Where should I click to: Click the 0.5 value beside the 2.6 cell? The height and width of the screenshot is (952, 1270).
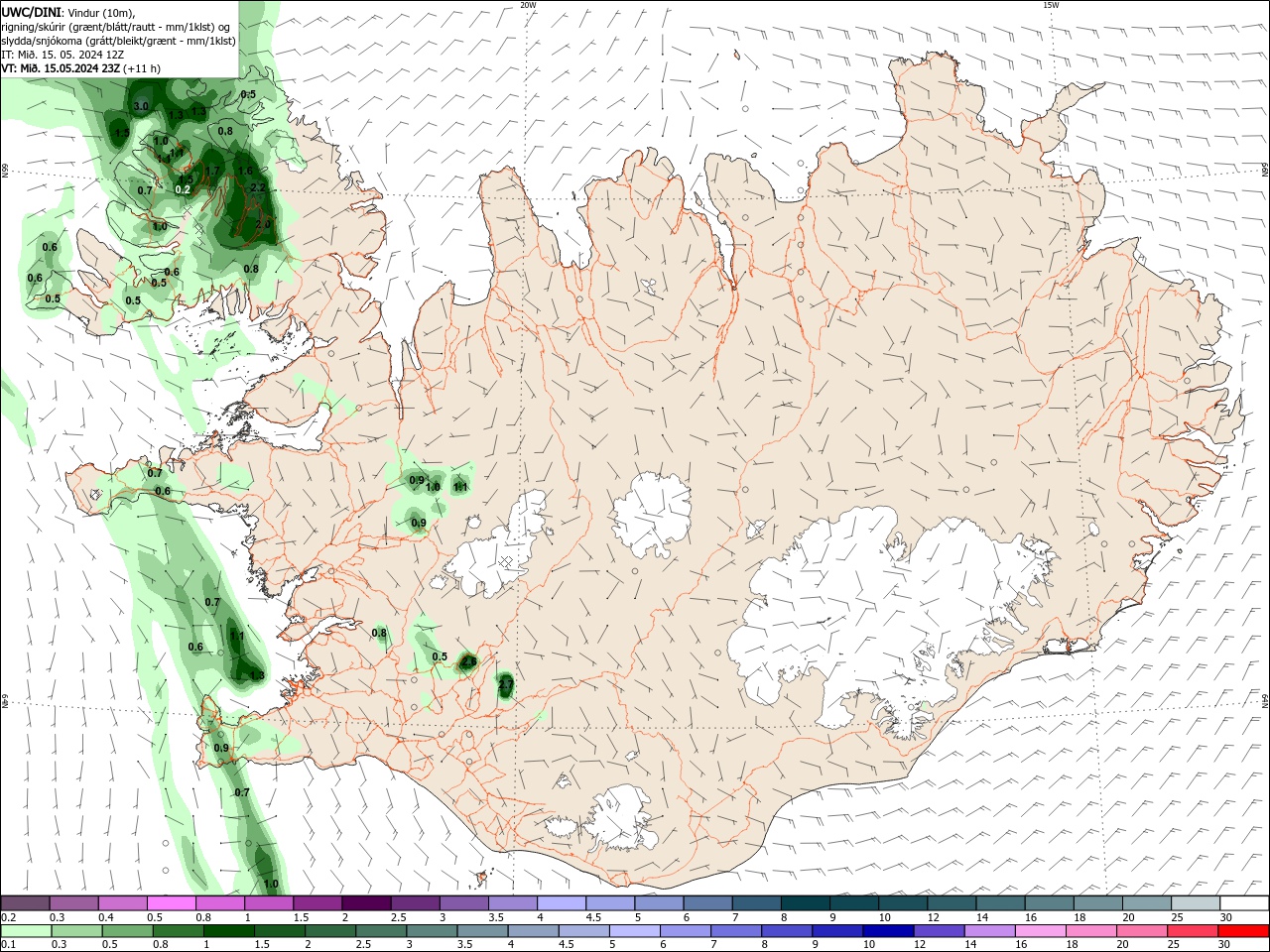coord(440,656)
